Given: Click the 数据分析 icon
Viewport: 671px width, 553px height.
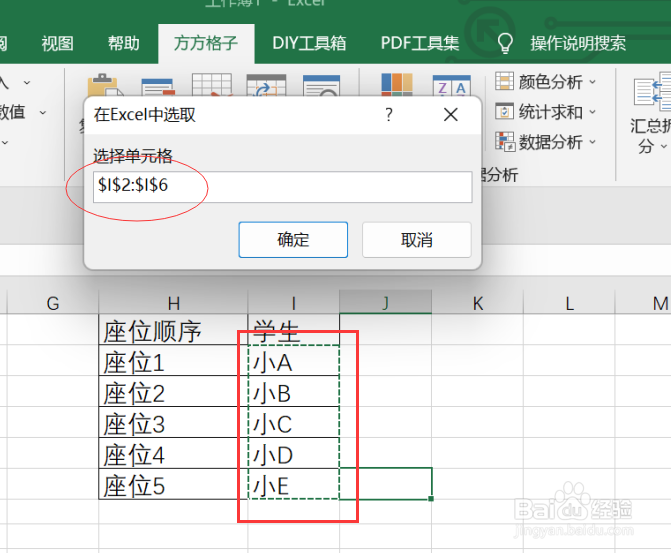Looking at the screenshot, I should pos(505,141).
